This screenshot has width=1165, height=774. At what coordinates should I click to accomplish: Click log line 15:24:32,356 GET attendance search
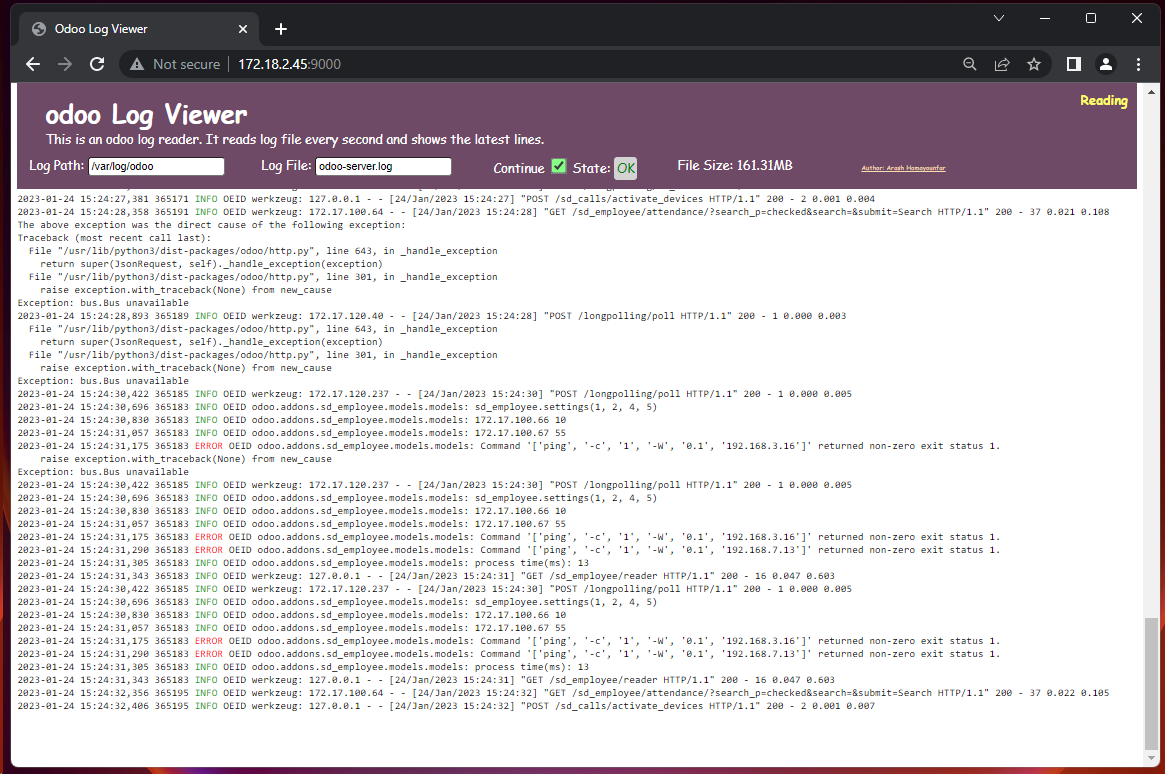[563, 693]
